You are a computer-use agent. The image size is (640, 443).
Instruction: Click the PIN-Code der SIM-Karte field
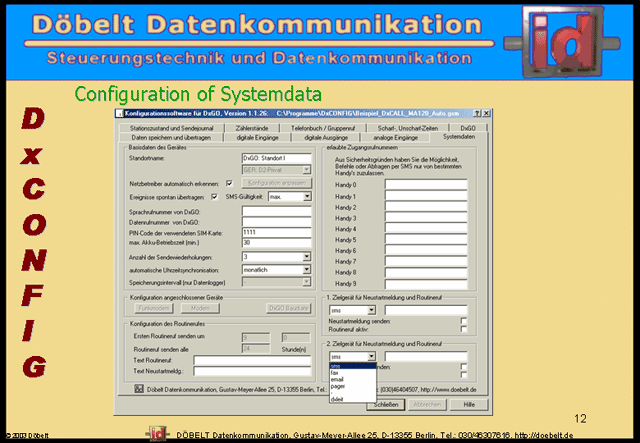276,233
